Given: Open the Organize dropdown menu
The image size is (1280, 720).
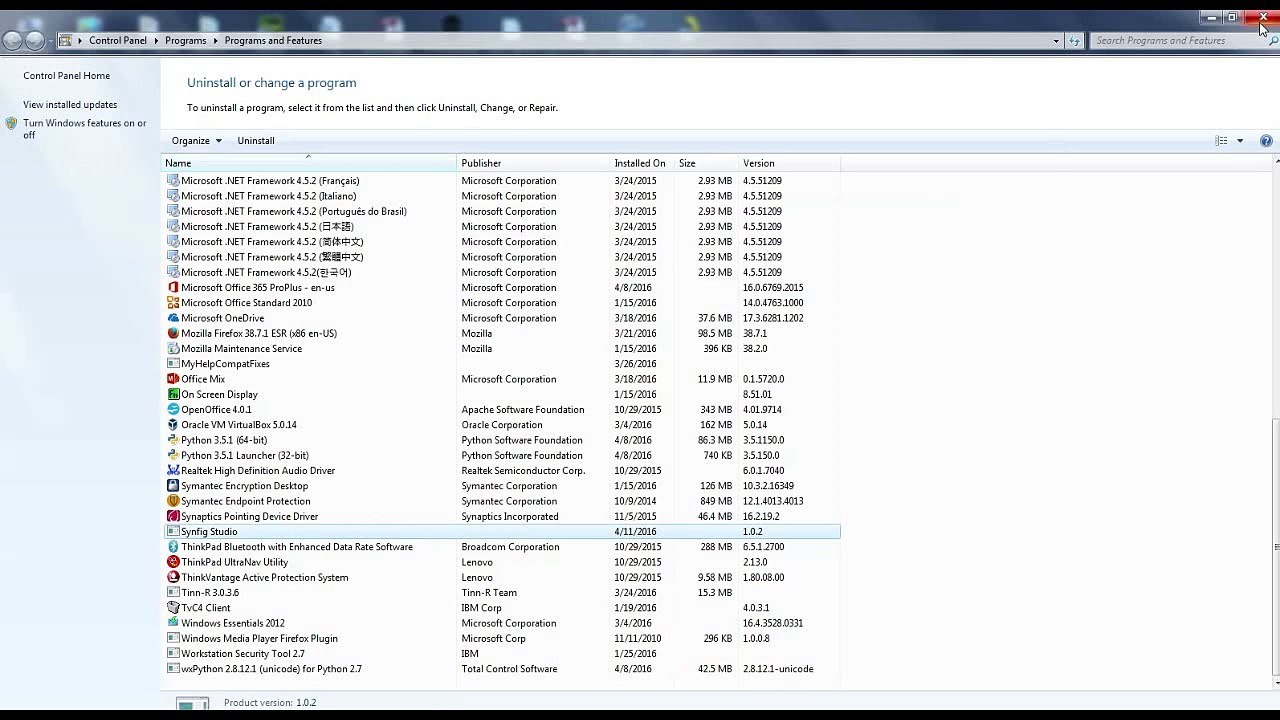Looking at the screenshot, I should coord(196,141).
